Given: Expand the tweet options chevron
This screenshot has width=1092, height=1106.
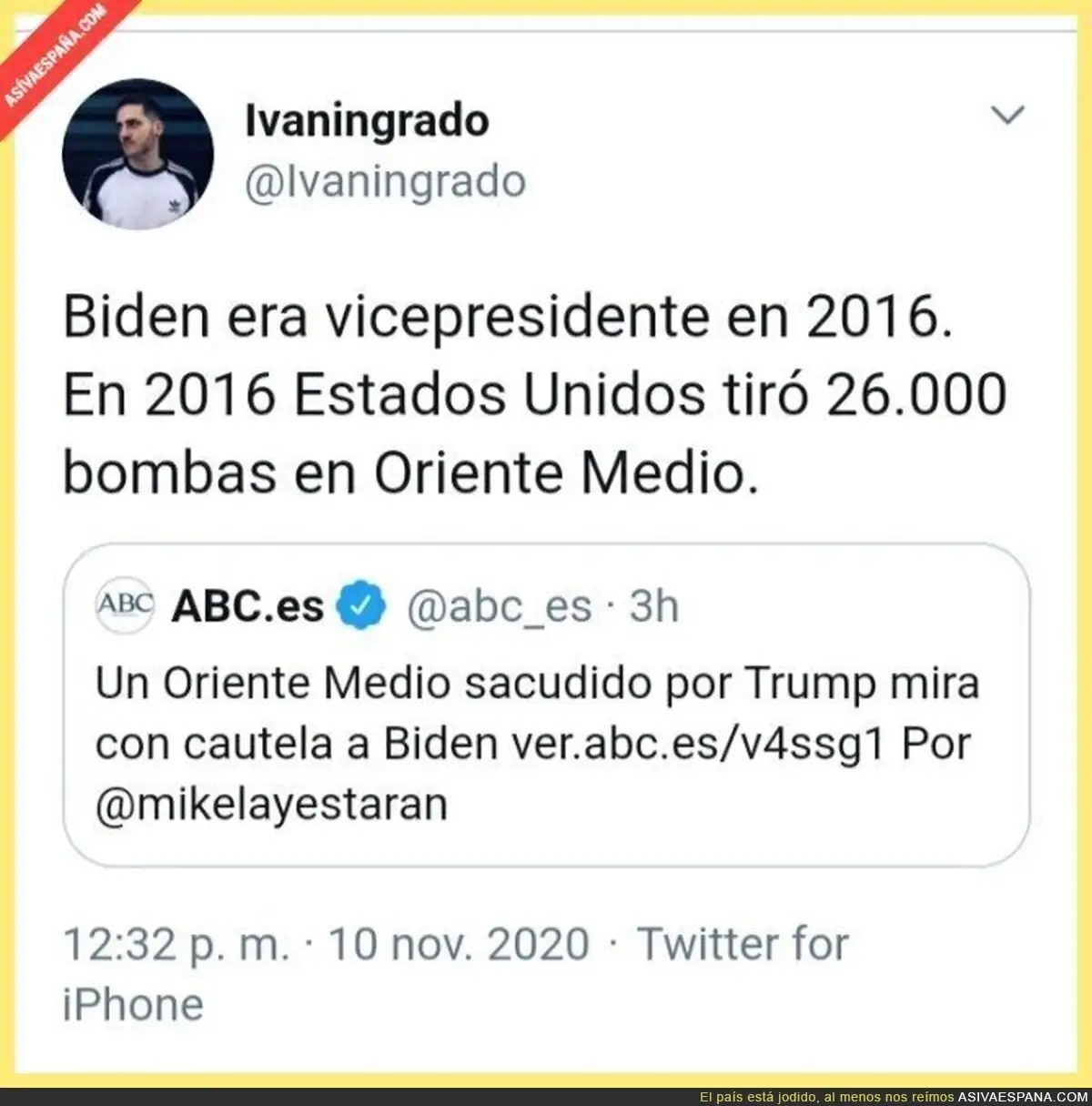Looking at the screenshot, I should pyautogui.click(x=1007, y=116).
